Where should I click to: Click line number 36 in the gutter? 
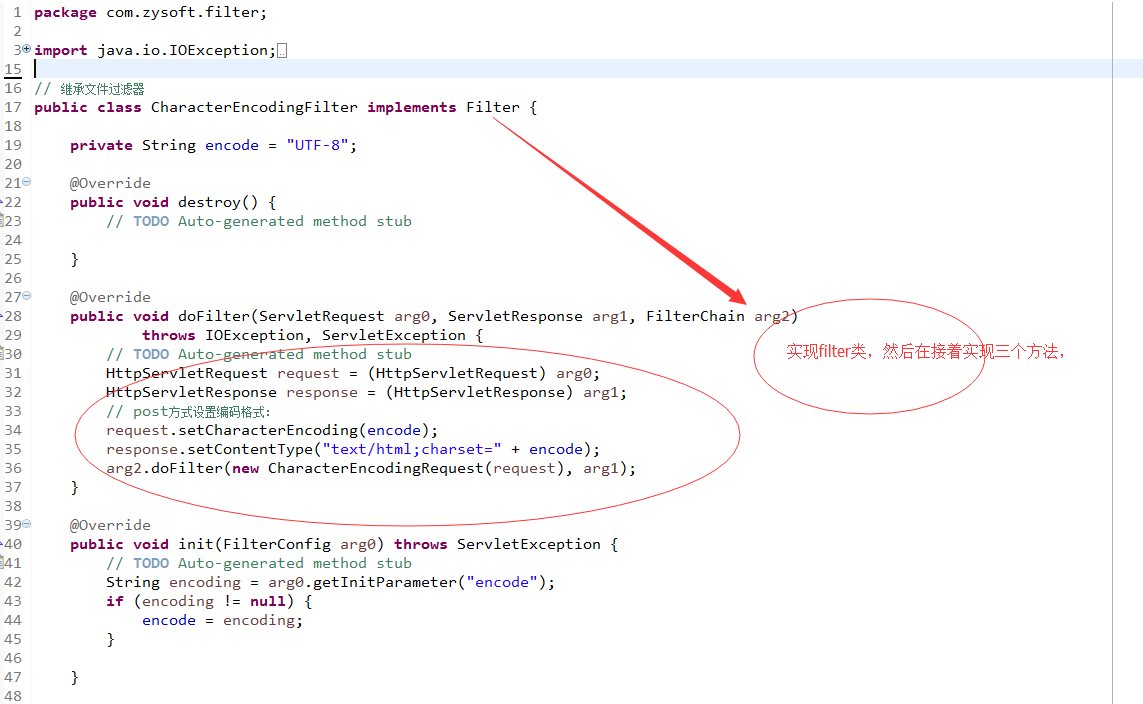click(x=13, y=468)
